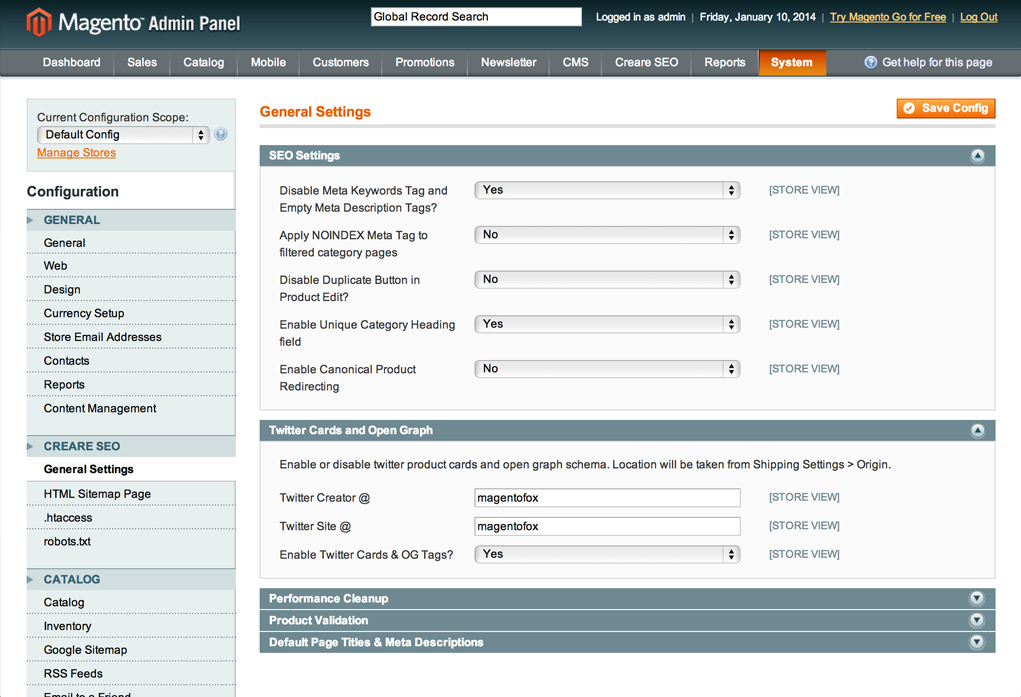Expand the Product Validation section
The width and height of the screenshot is (1021, 697).
click(976, 620)
